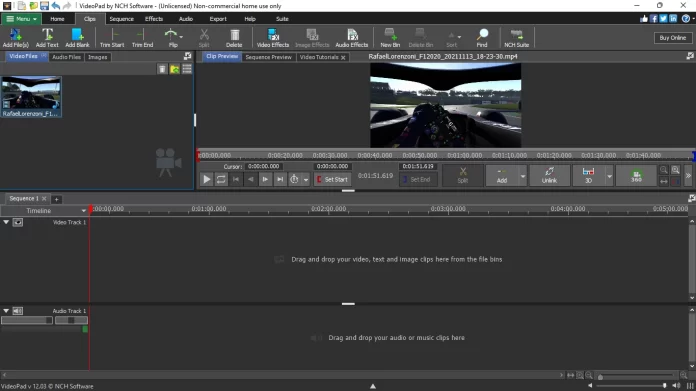Click the Cursor time input field
696x391 pixels.
pyautogui.click(x=264, y=166)
